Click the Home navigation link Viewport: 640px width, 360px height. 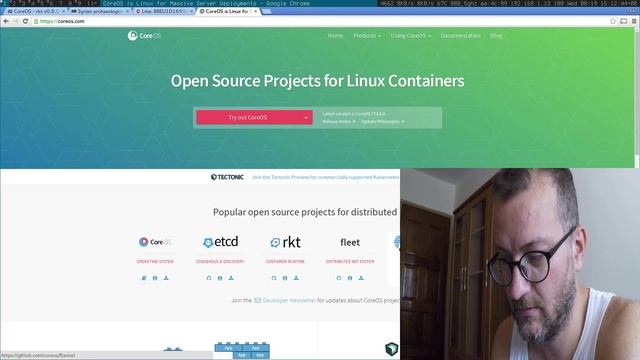(335, 36)
